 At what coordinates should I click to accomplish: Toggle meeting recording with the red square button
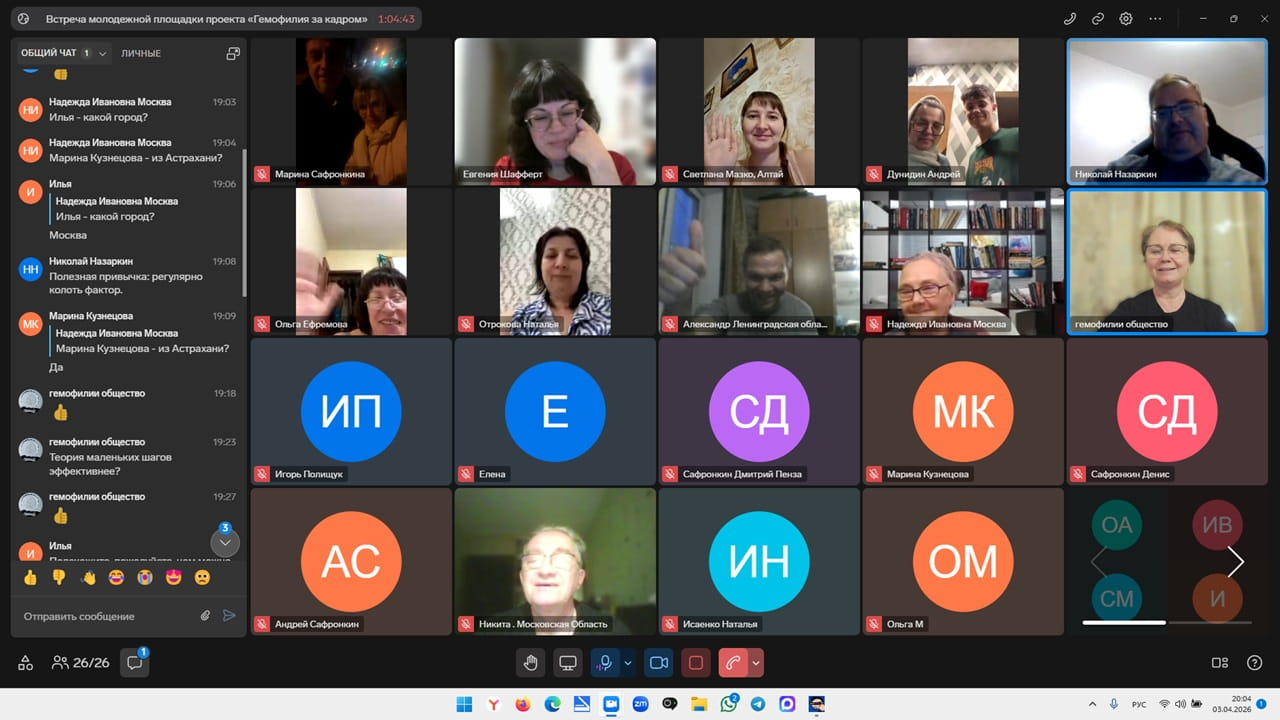tap(696, 662)
